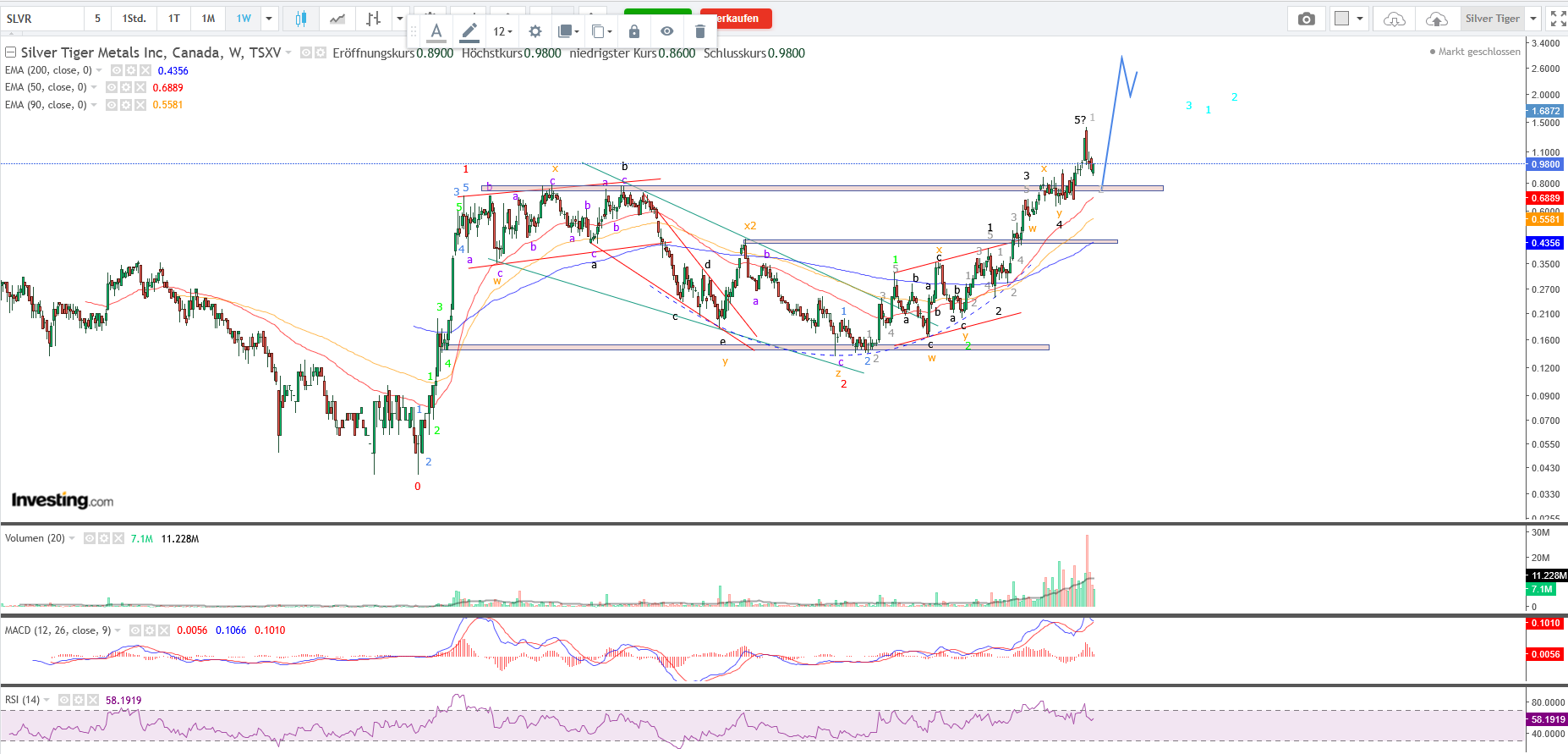Viewport: 1568px width, 754px height.
Task: Open the font size 12 dropdown
Action: click(502, 31)
